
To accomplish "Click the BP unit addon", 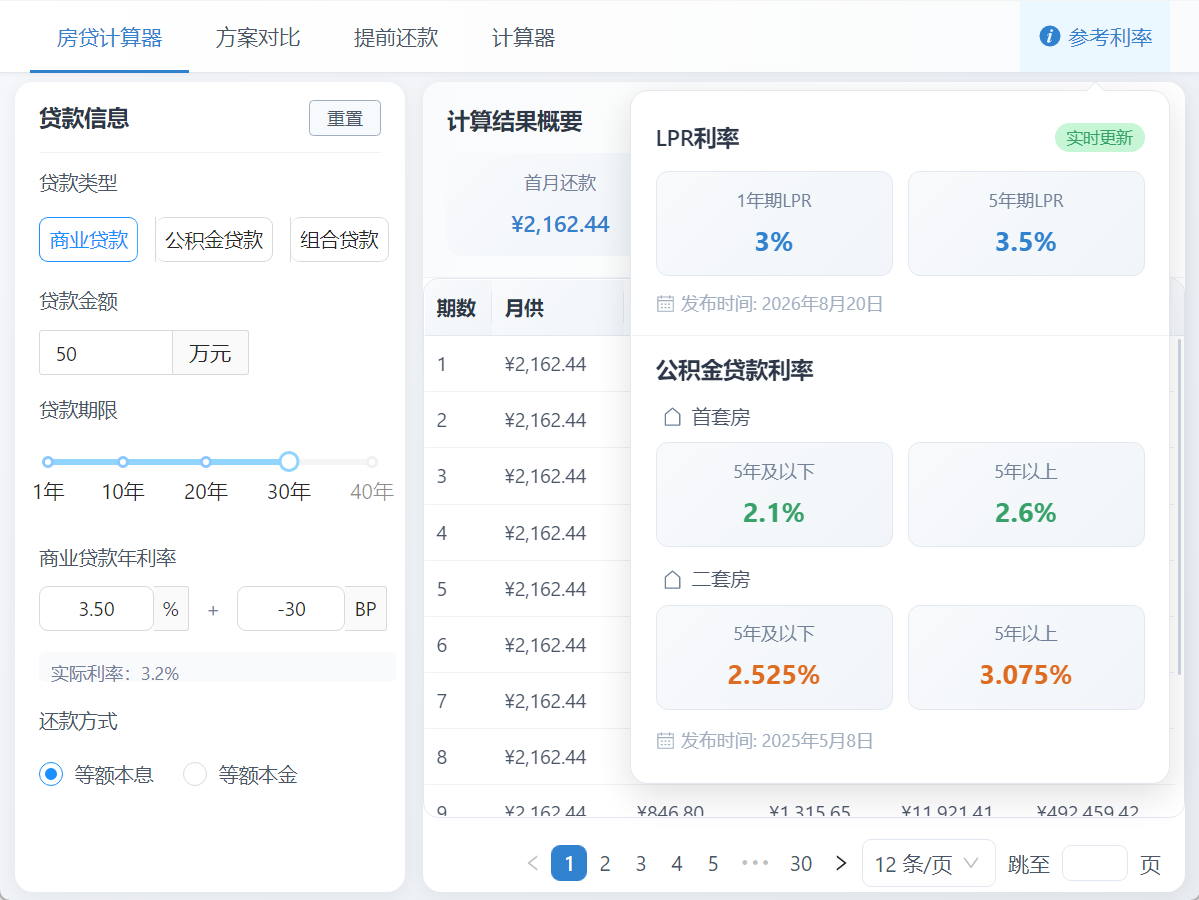I will coord(366,609).
